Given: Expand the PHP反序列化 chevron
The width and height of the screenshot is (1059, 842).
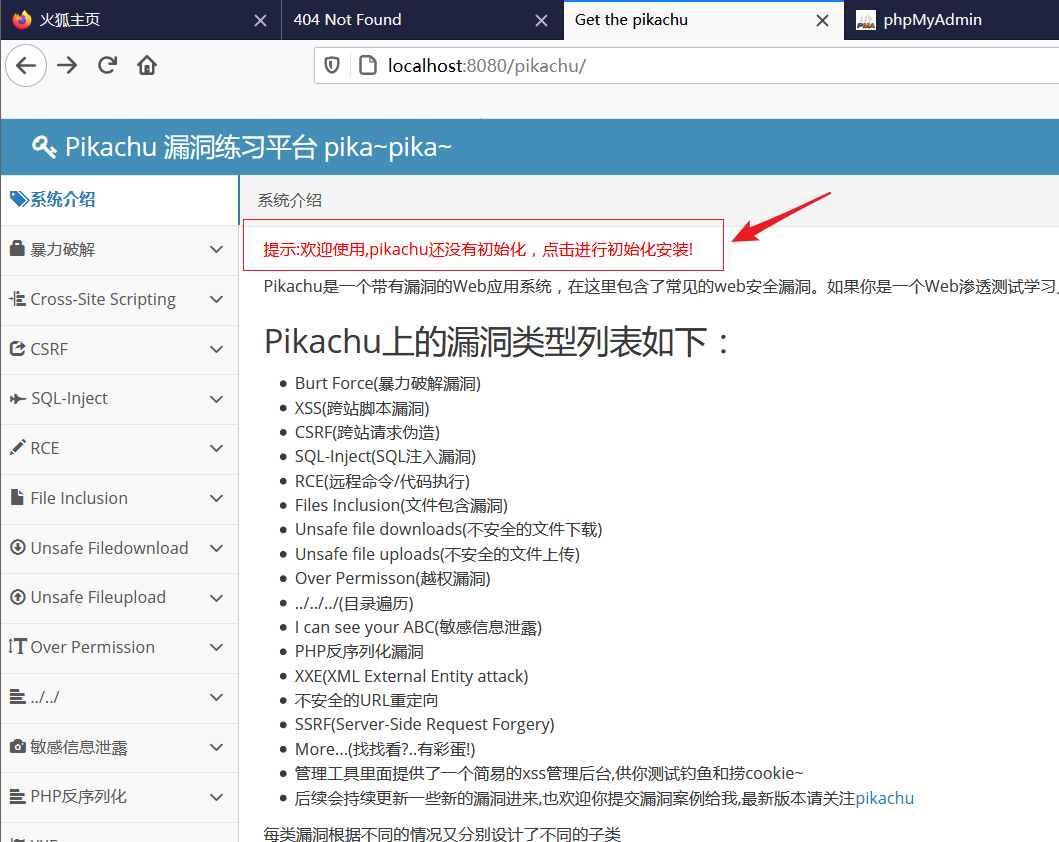Looking at the screenshot, I should 216,797.
